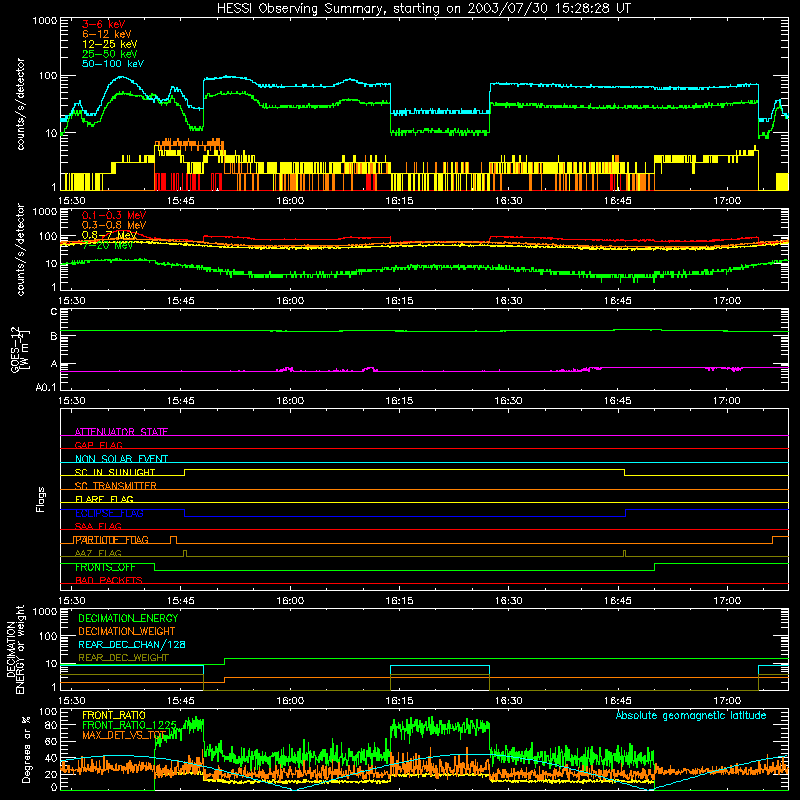This screenshot has height=800, width=800.
Task: Click the 16:15 time tick under the Flags panel
Action: 399,601
